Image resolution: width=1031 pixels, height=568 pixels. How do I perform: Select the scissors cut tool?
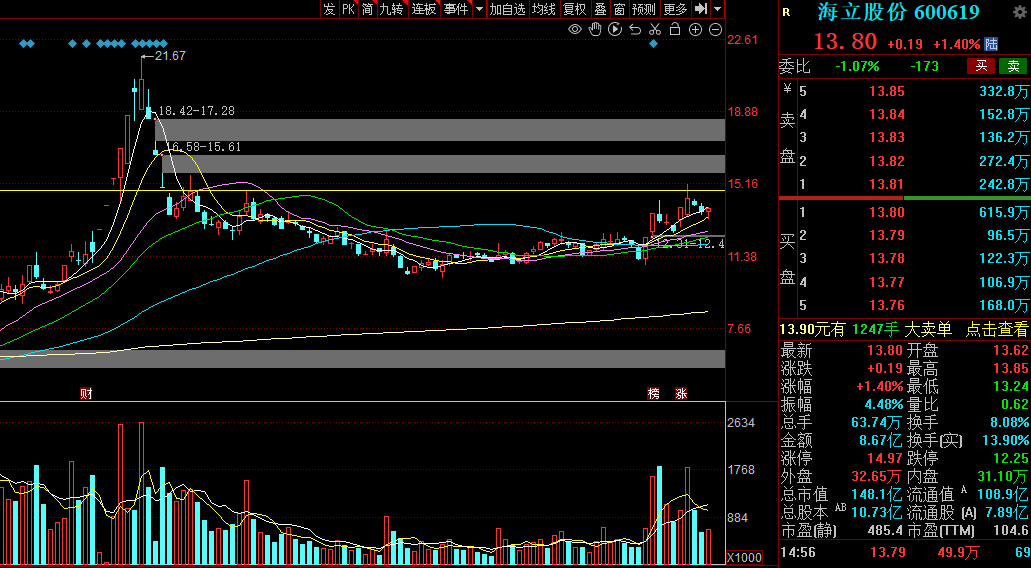(655, 29)
